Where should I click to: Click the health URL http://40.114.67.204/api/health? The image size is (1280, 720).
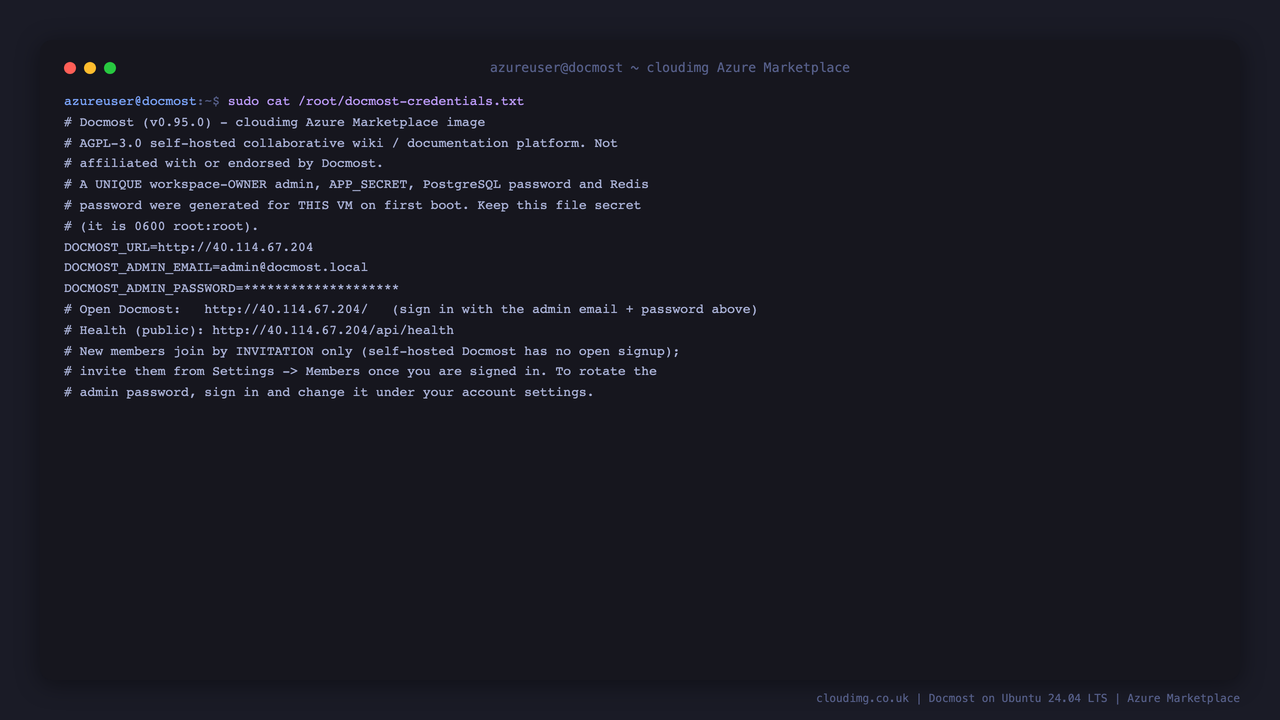tap(333, 330)
